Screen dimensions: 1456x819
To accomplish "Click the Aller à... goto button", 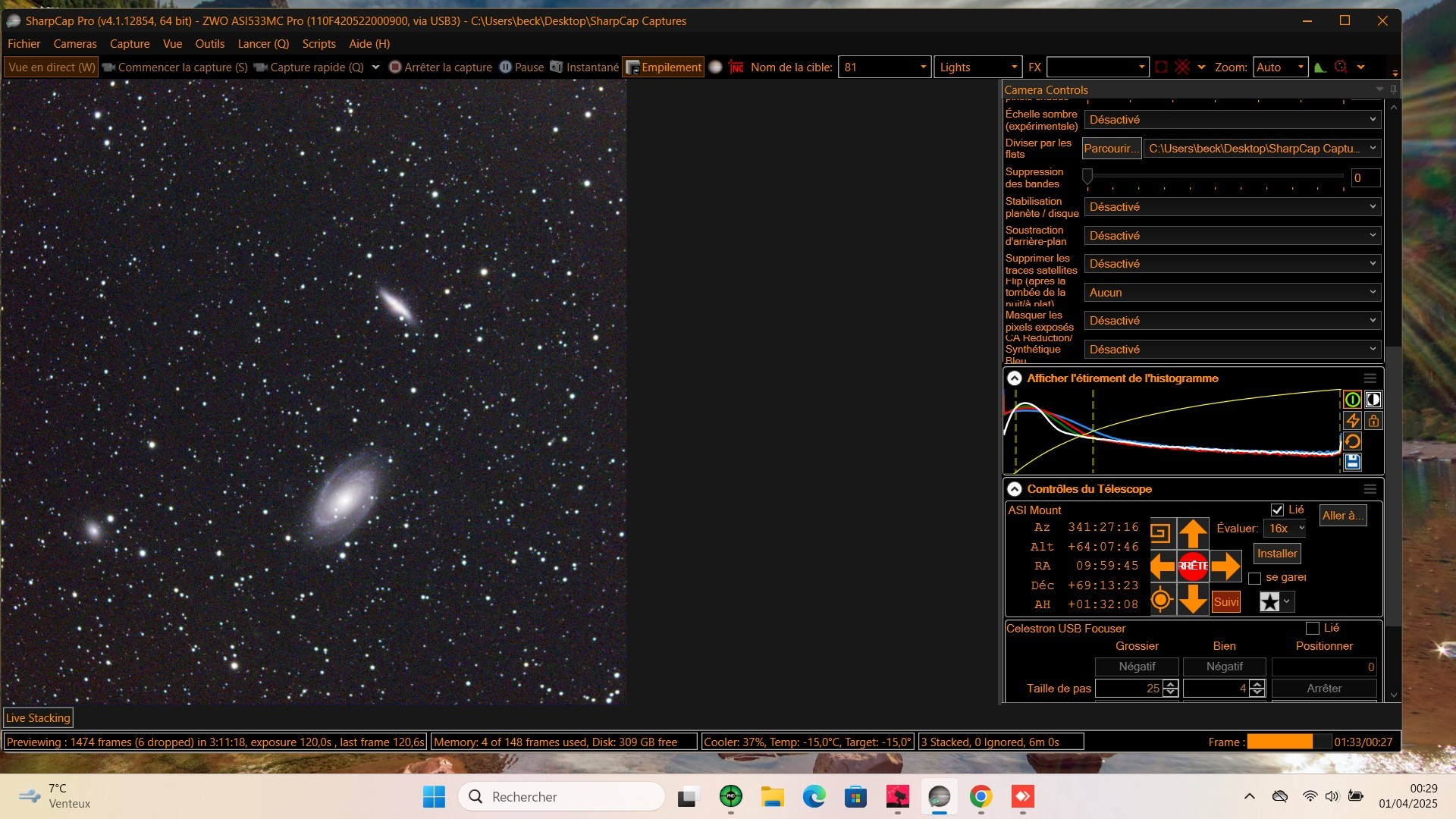I will [1343, 516].
